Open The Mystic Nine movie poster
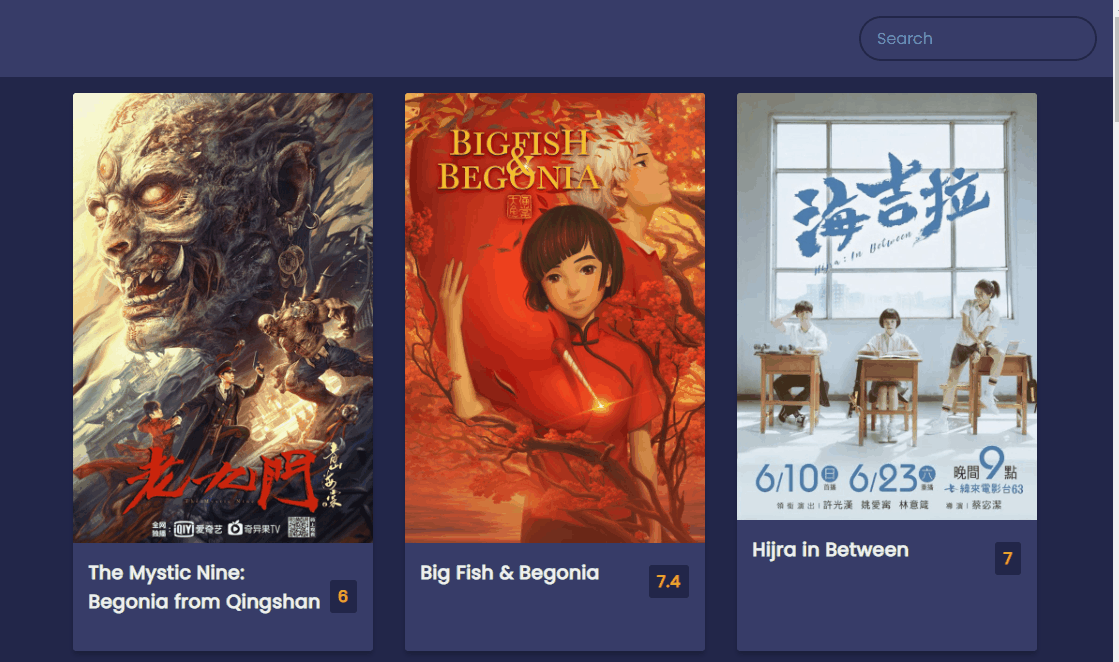Screen dimensions: 1119x662 coord(223,317)
